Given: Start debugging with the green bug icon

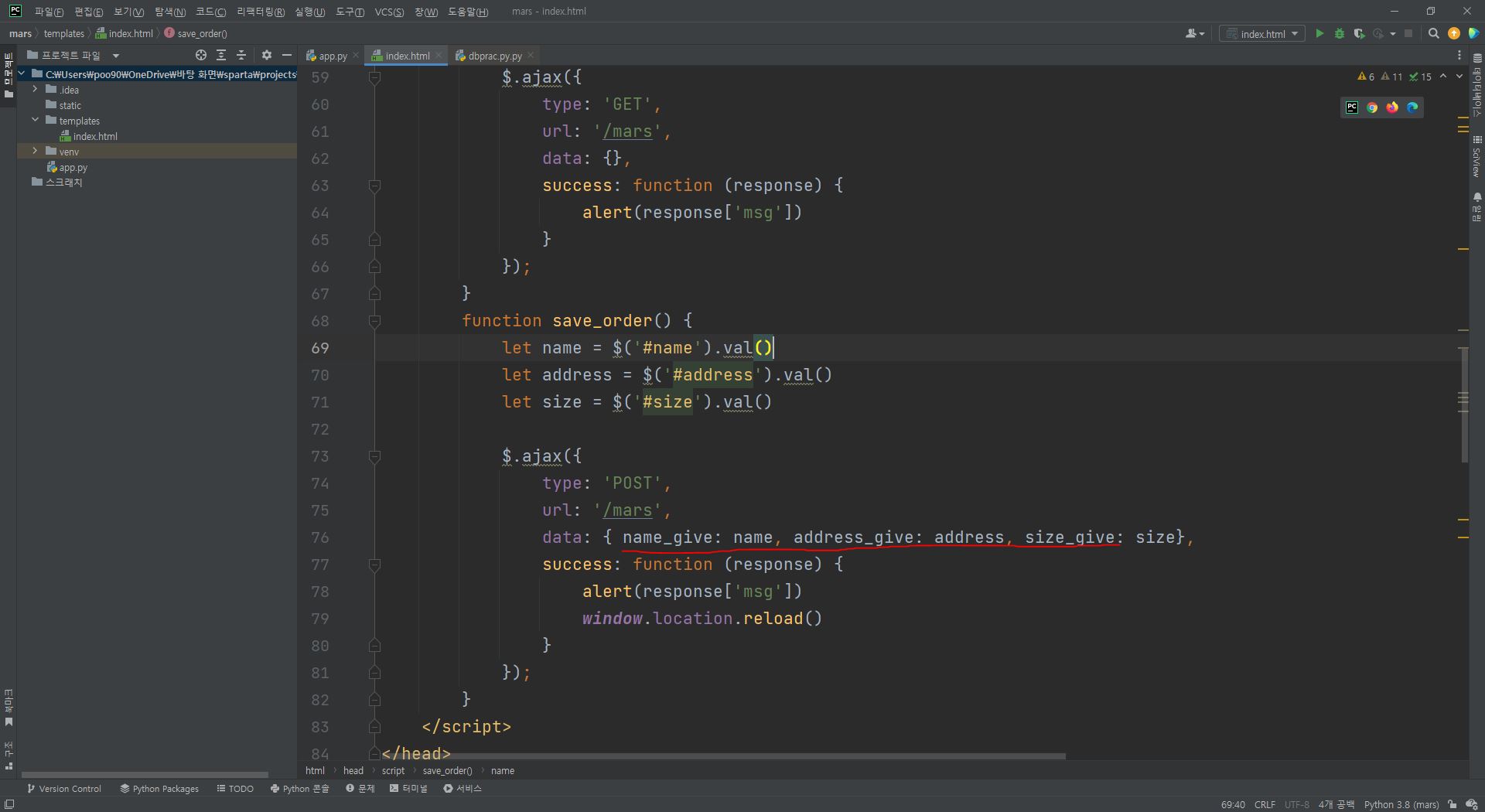Looking at the screenshot, I should tap(1340, 33).
